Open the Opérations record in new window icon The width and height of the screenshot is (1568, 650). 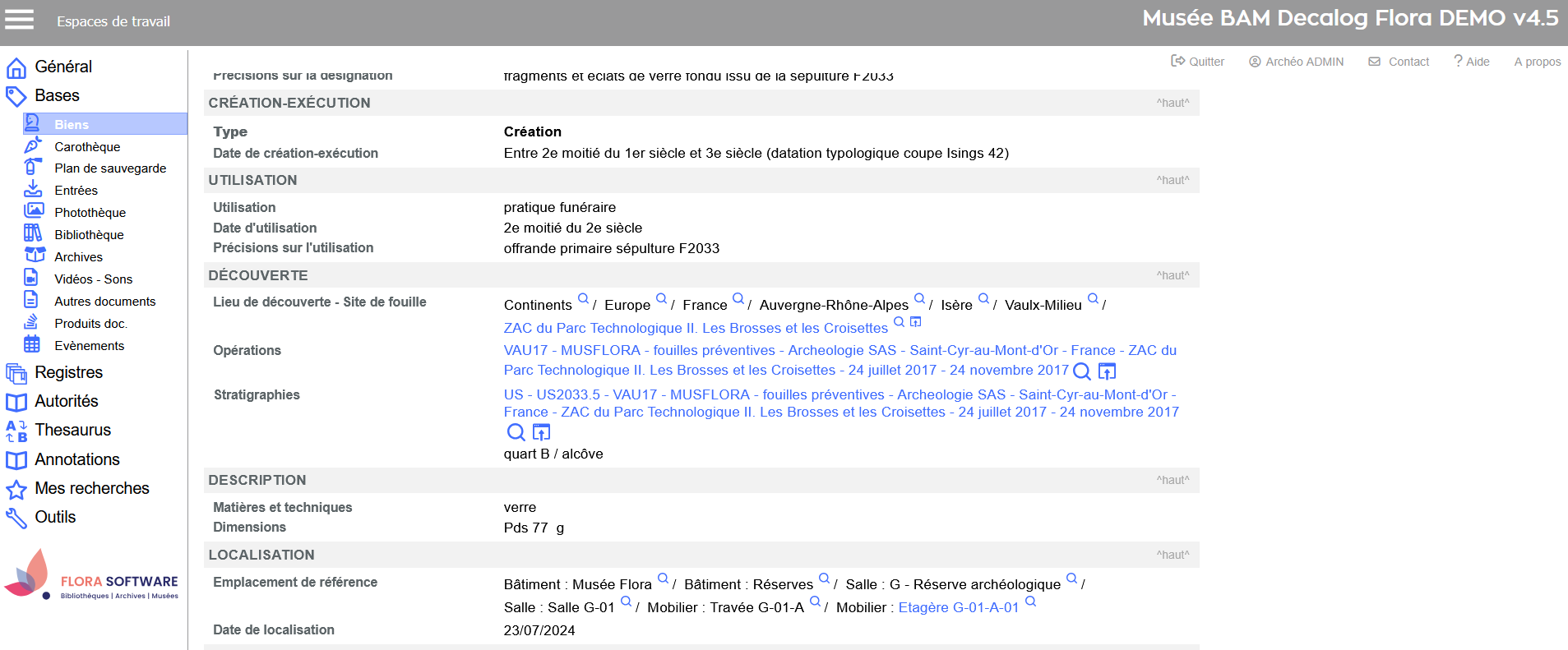[x=1107, y=371]
